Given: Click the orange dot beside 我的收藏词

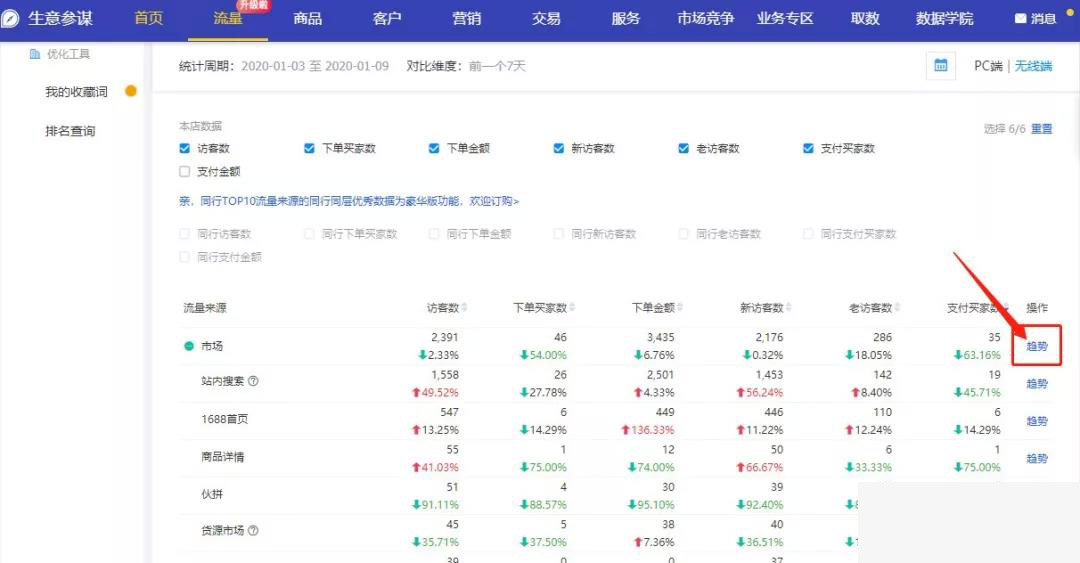Looking at the screenshot, I should pyautogui.click(x=130, y=92).
